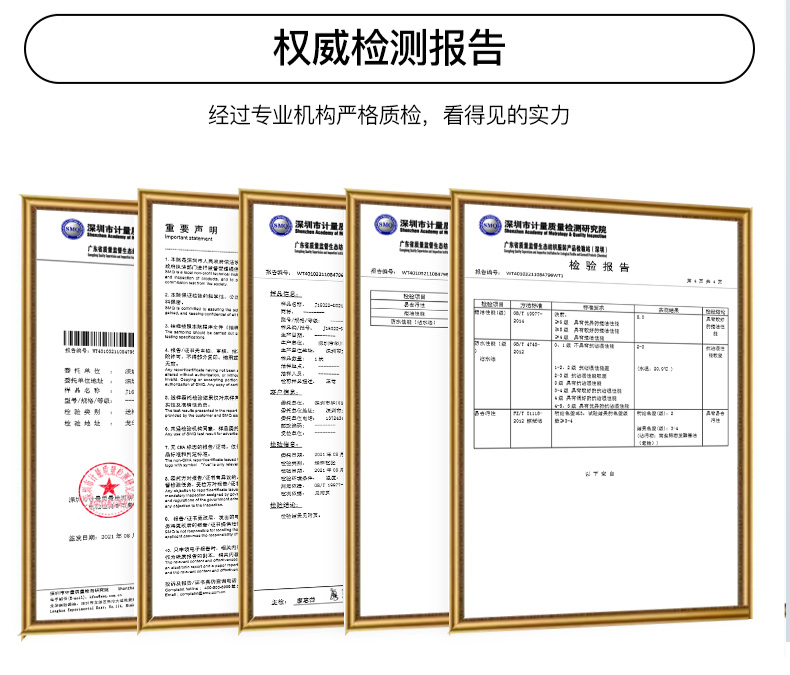Click the SMQ logo on the rightmost certificate

coord(490,227)
